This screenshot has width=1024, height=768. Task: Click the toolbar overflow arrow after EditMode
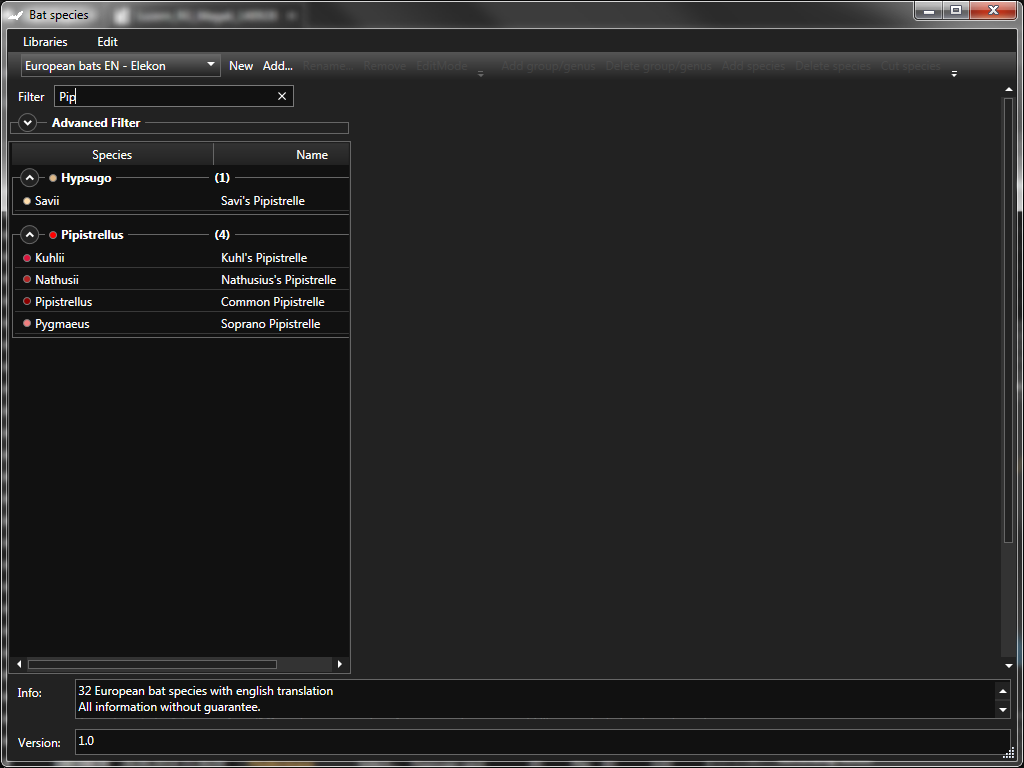click(x=480, y=74)
